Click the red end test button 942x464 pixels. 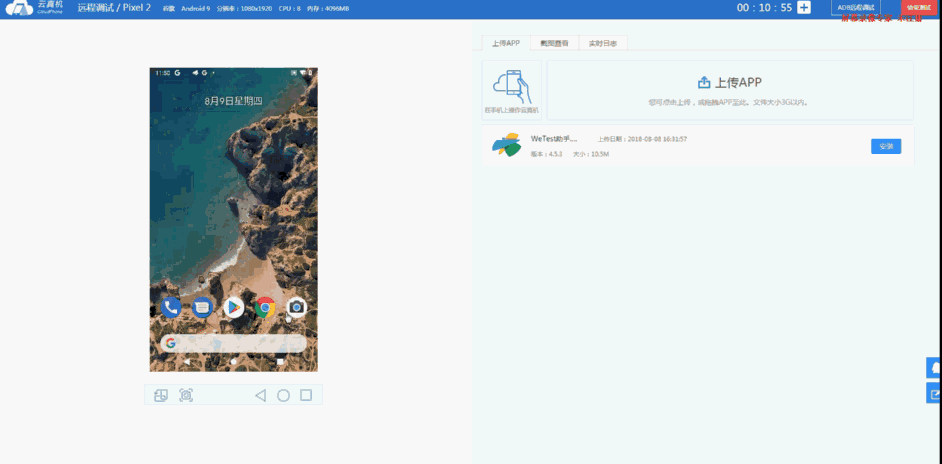(x=919, y=7)
